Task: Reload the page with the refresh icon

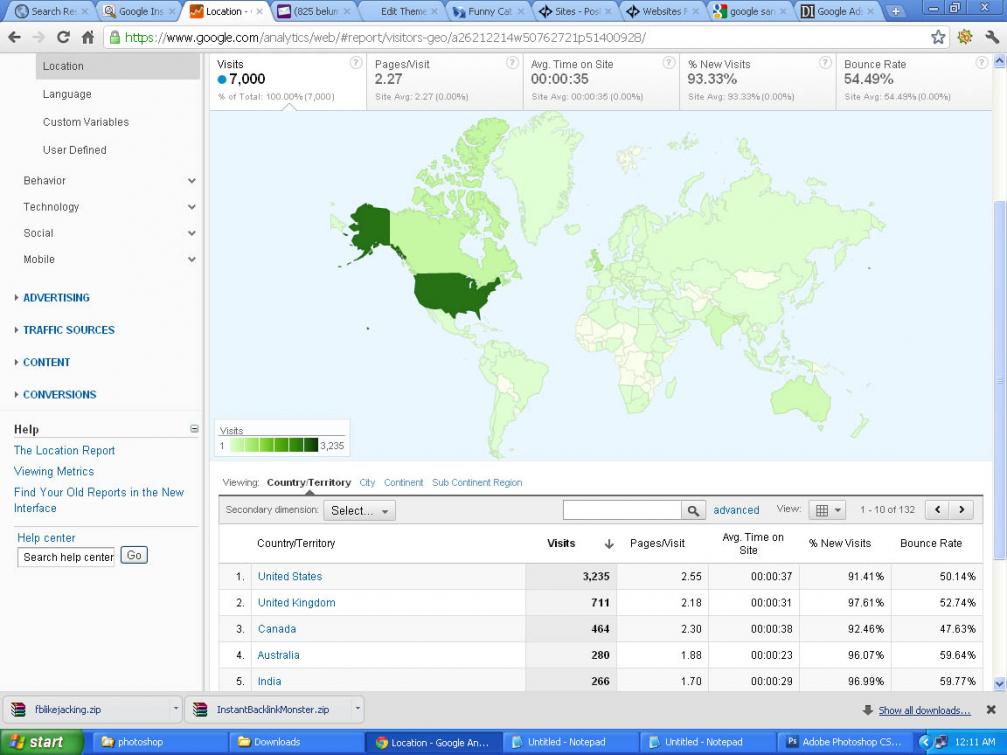Action: (63, 37)
